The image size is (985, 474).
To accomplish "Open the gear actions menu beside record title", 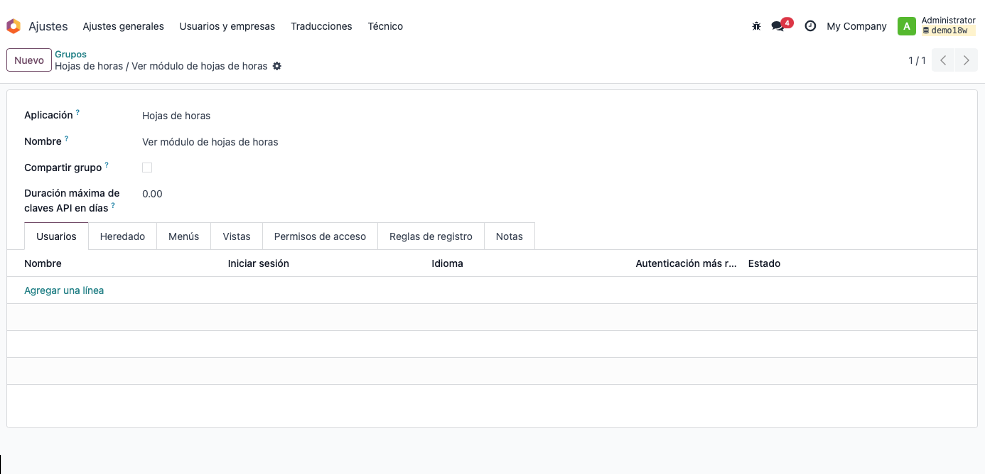I will tap(277, 66).
